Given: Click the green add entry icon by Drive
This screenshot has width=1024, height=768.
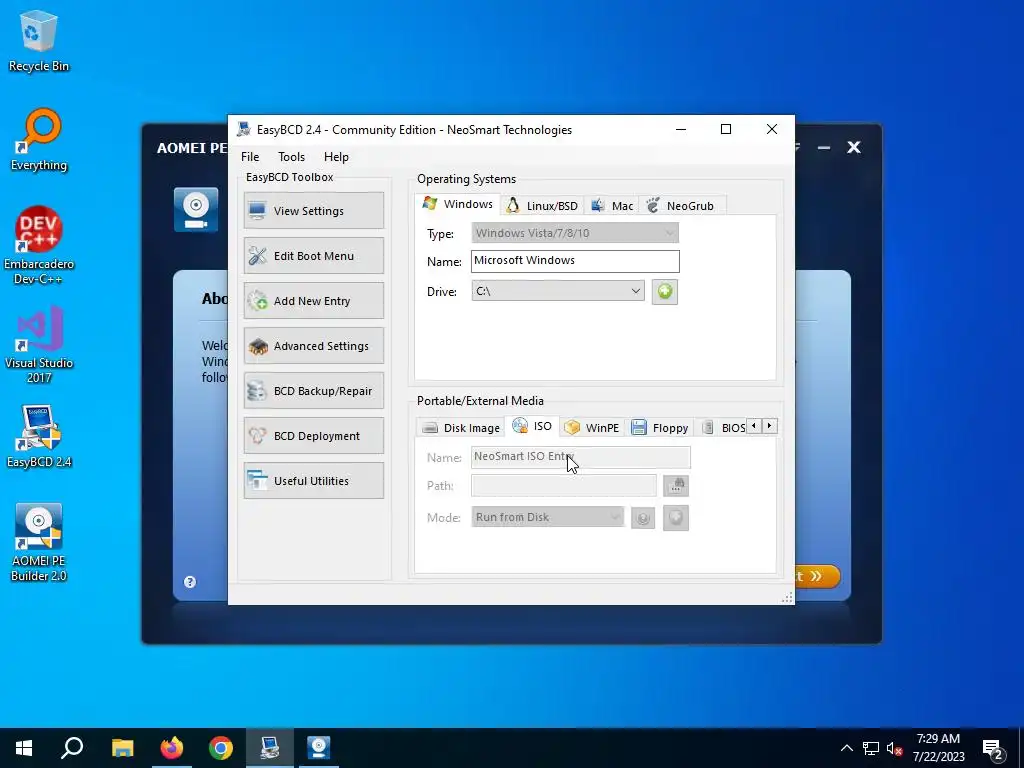Looking at the screenshot, I should point(665,291).
